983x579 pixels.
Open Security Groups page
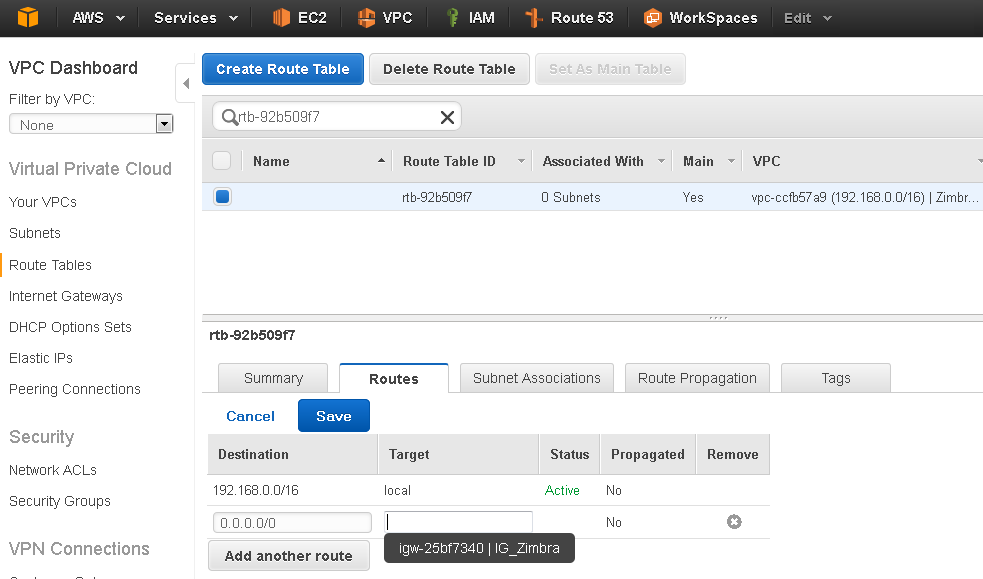tap(60, 501)
